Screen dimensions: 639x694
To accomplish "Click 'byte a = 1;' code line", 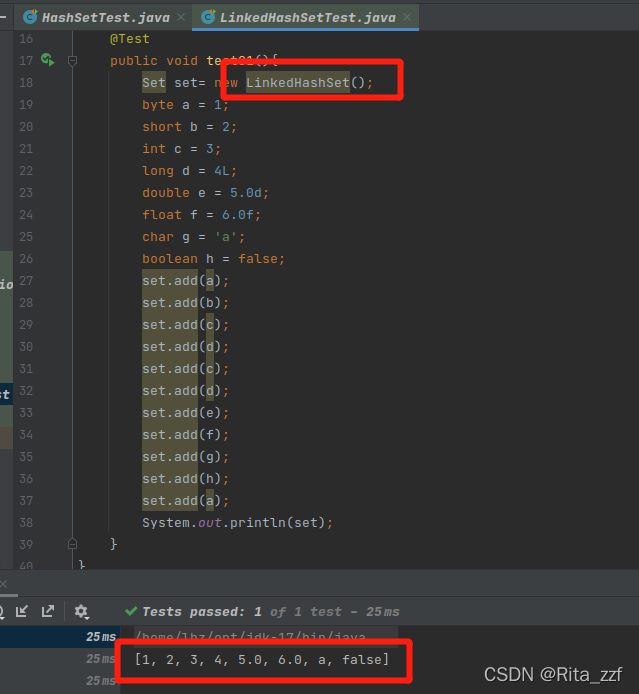I will click(x=185, y=105).
